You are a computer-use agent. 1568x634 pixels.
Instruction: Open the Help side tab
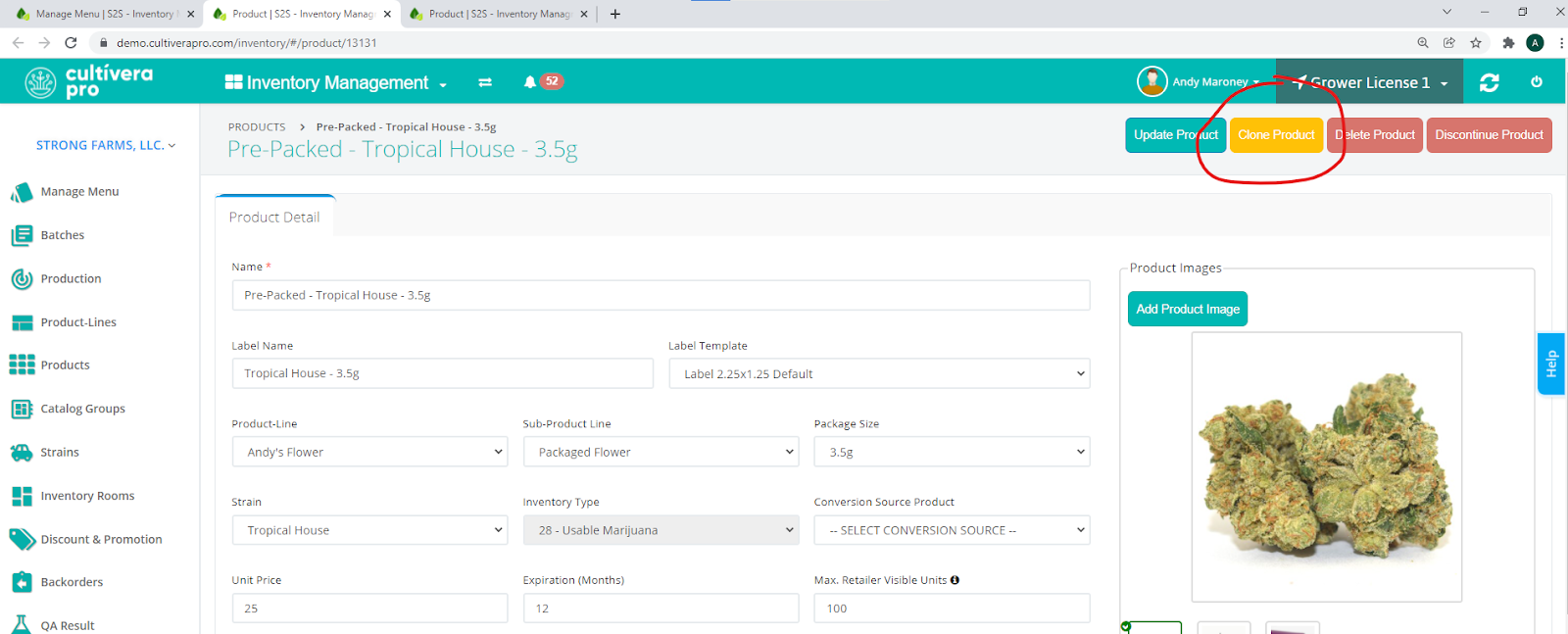point(1551,364)
